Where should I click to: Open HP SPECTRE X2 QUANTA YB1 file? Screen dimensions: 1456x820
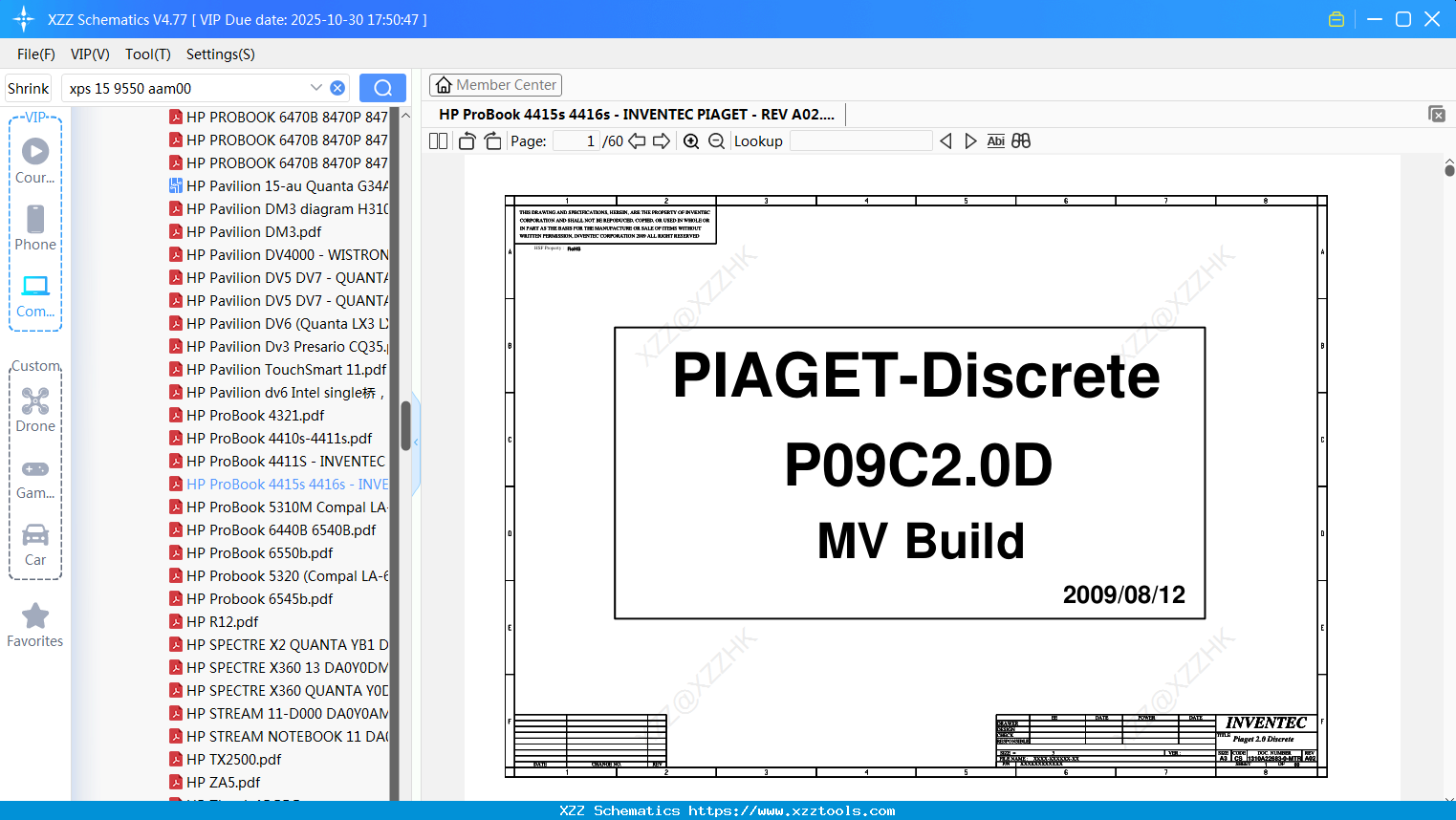[x=279, y=645]
